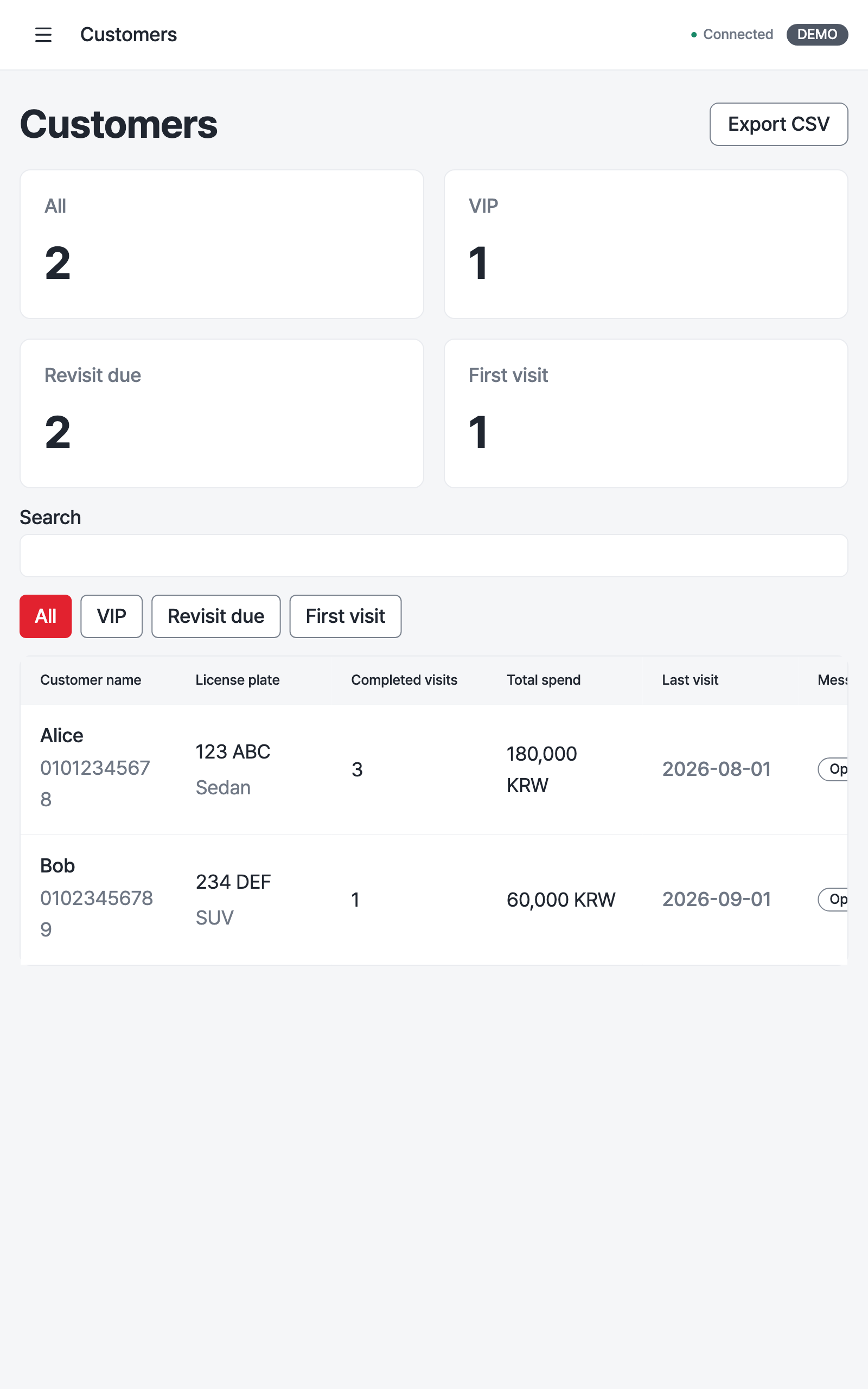Click license plate 123 ABC
The width and height of the screenshot is (868, 1389).
click(x=233, y=752)
